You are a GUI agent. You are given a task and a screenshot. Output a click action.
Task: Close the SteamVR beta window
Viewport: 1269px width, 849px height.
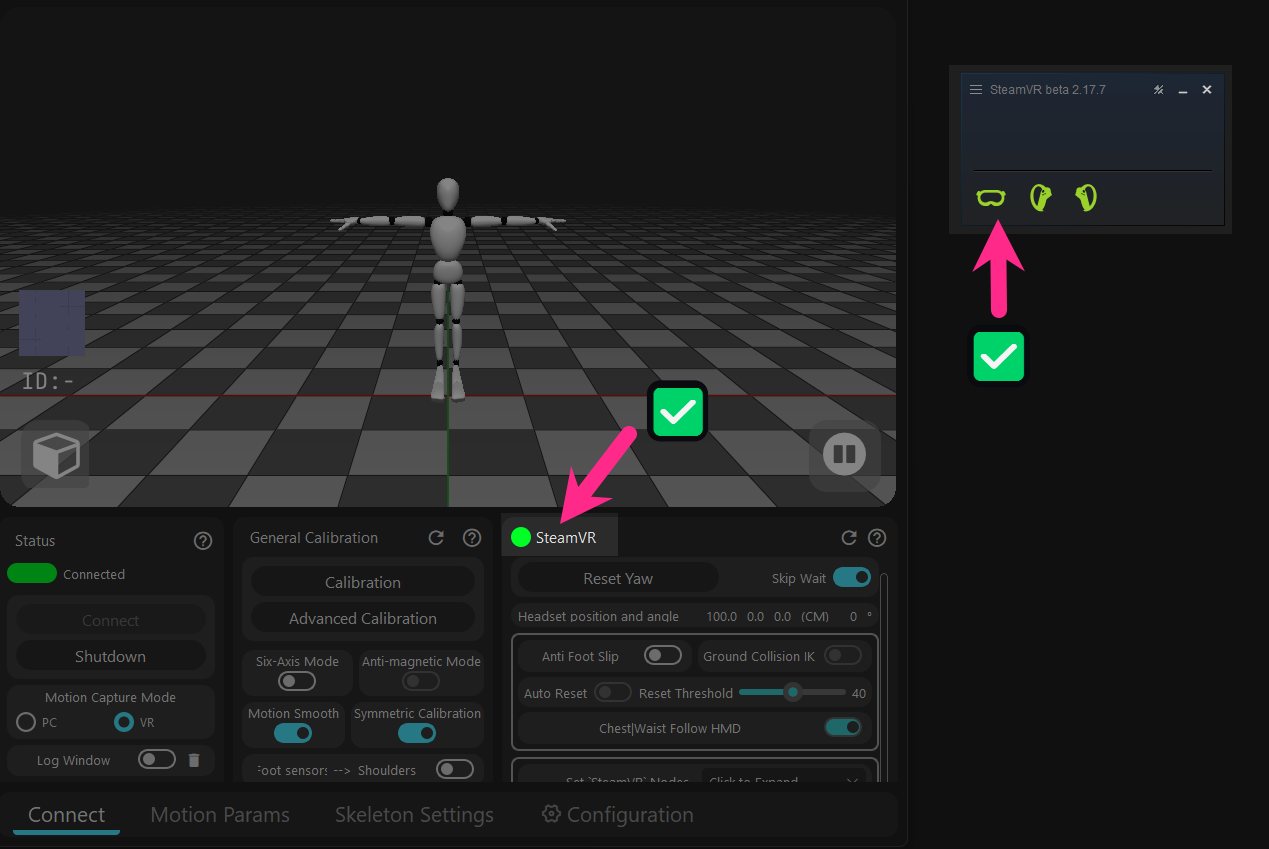1207,89
